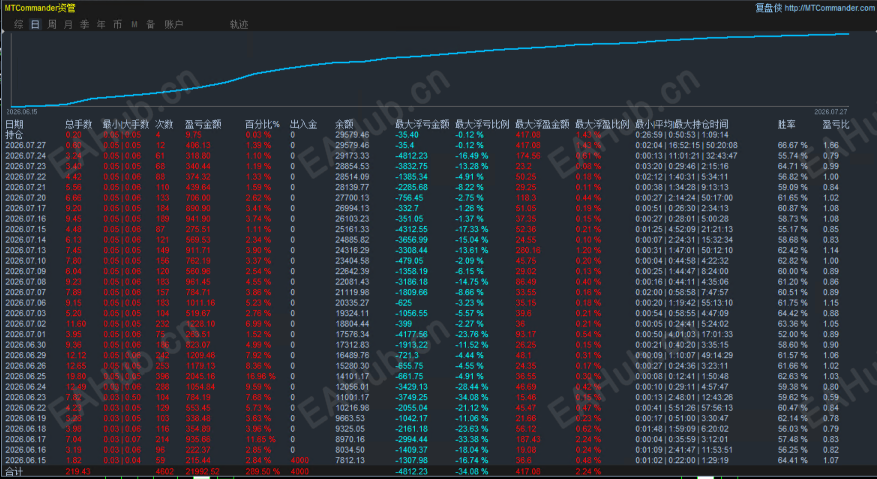Select the 2026.06.25 date row
Image resolution: width=877 pixels, height=479 pixels.
[x=26, y=376]
